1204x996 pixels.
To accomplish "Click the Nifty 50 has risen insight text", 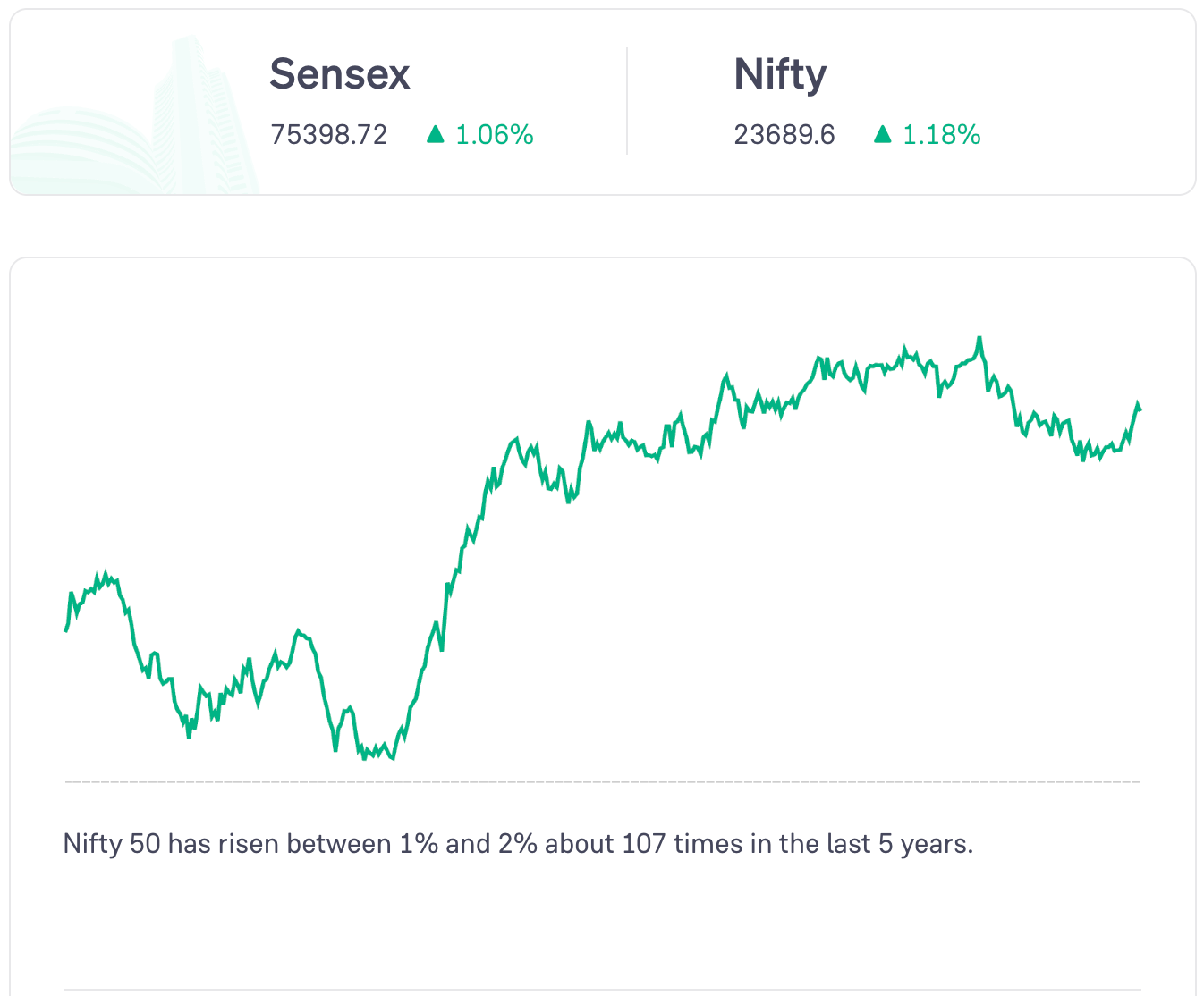I will coord(518,844).
